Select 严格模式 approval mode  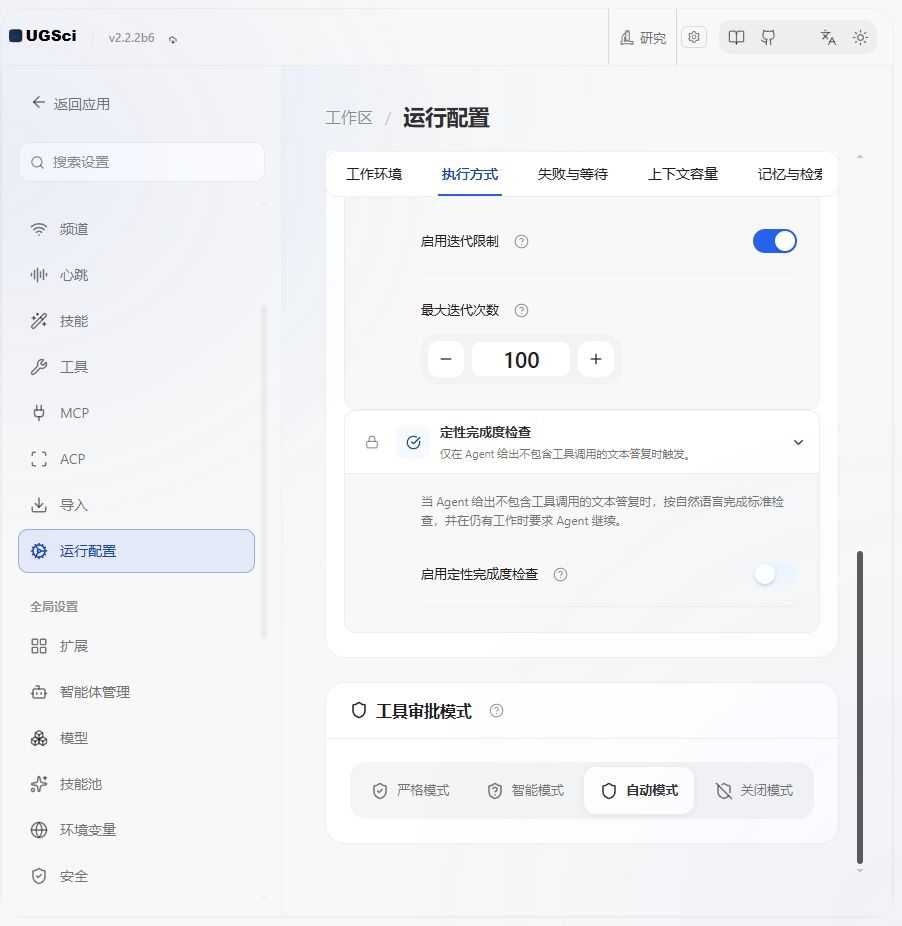pos(412,791)
